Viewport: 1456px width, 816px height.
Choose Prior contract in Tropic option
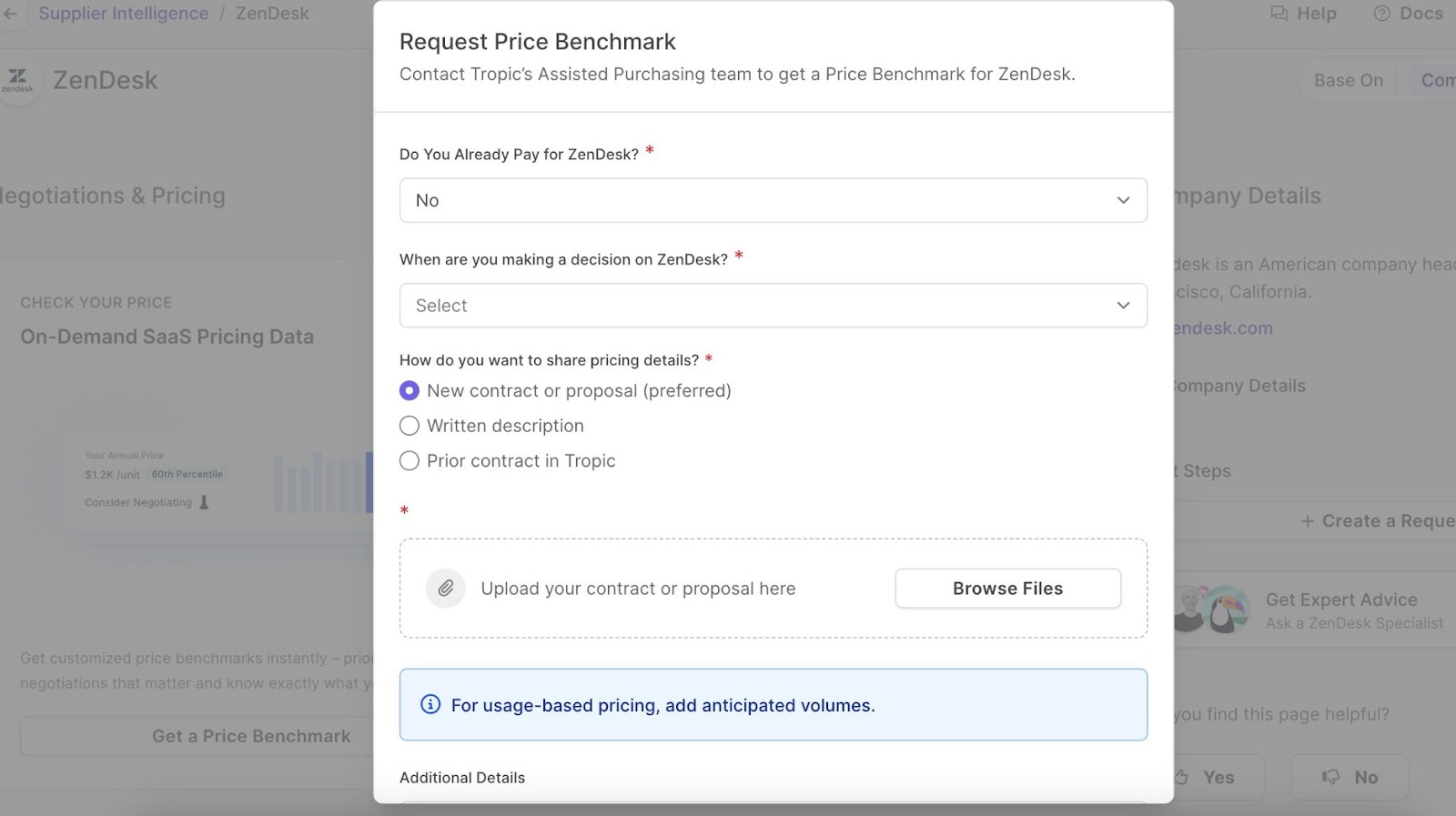pyautogui.click(x=409, y=461)
